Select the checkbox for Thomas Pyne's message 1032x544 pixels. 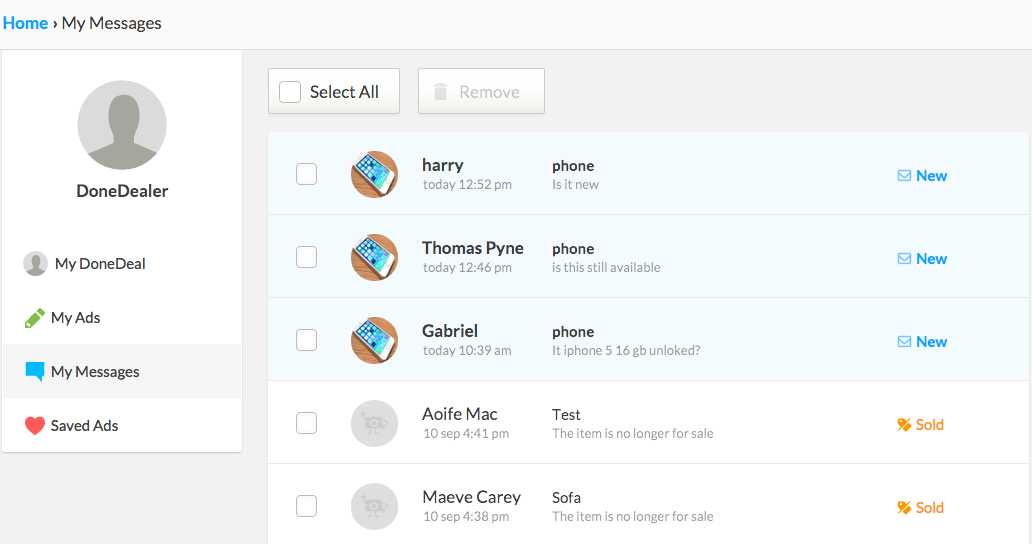coord(306,257)
